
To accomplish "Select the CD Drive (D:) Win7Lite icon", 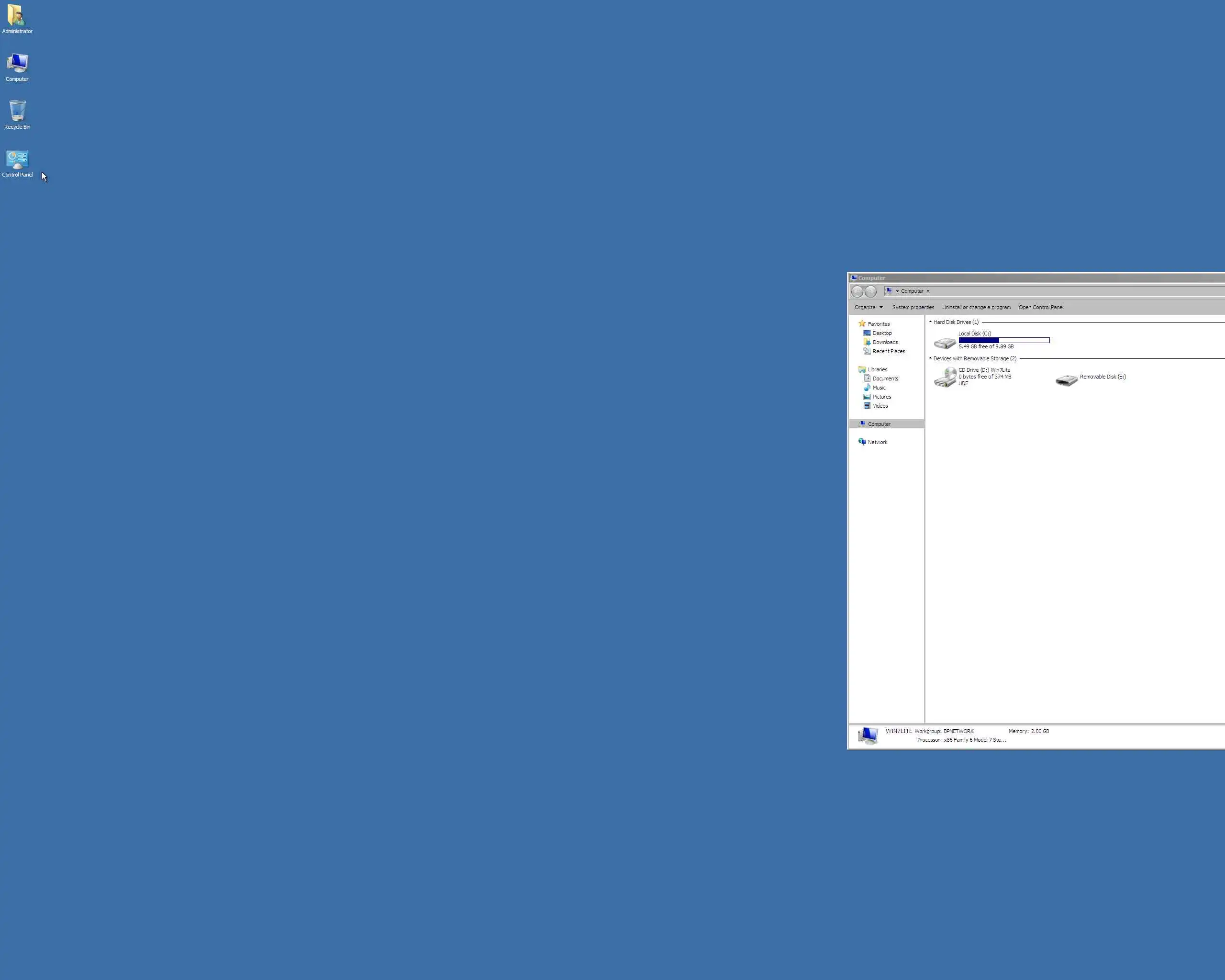I will point(945,377).
